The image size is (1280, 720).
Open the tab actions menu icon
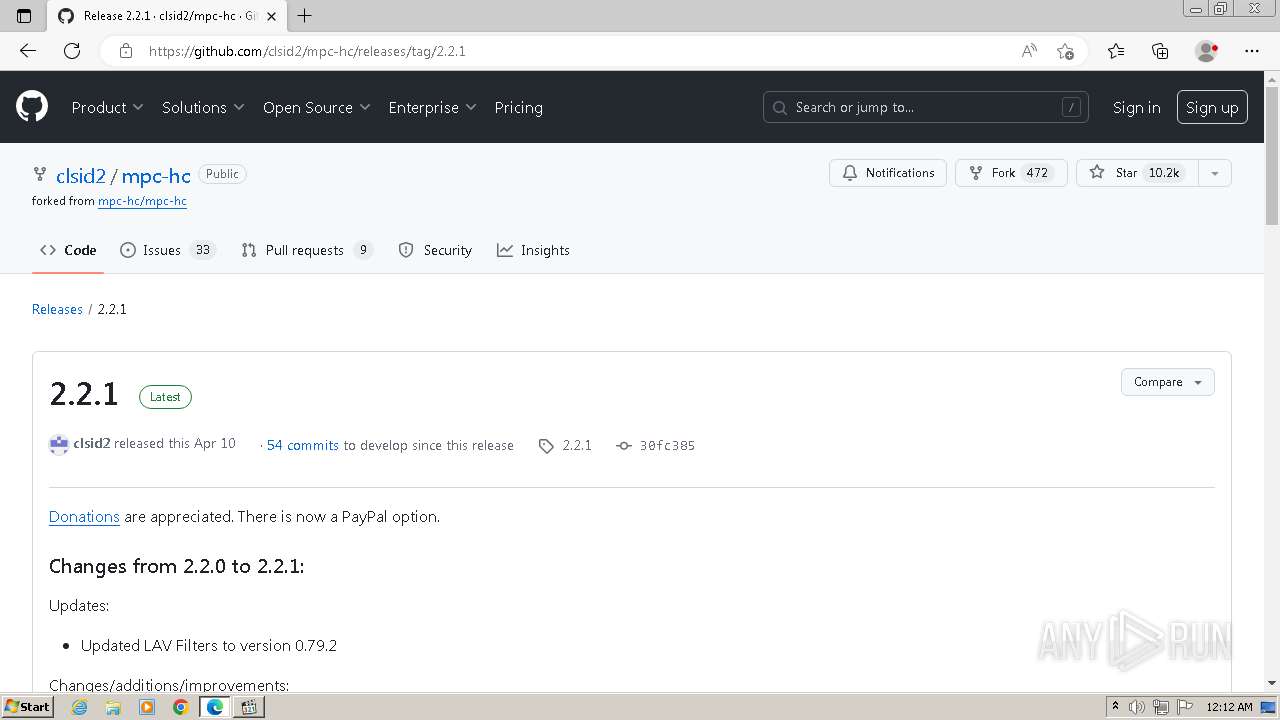(x=24, y=16)
